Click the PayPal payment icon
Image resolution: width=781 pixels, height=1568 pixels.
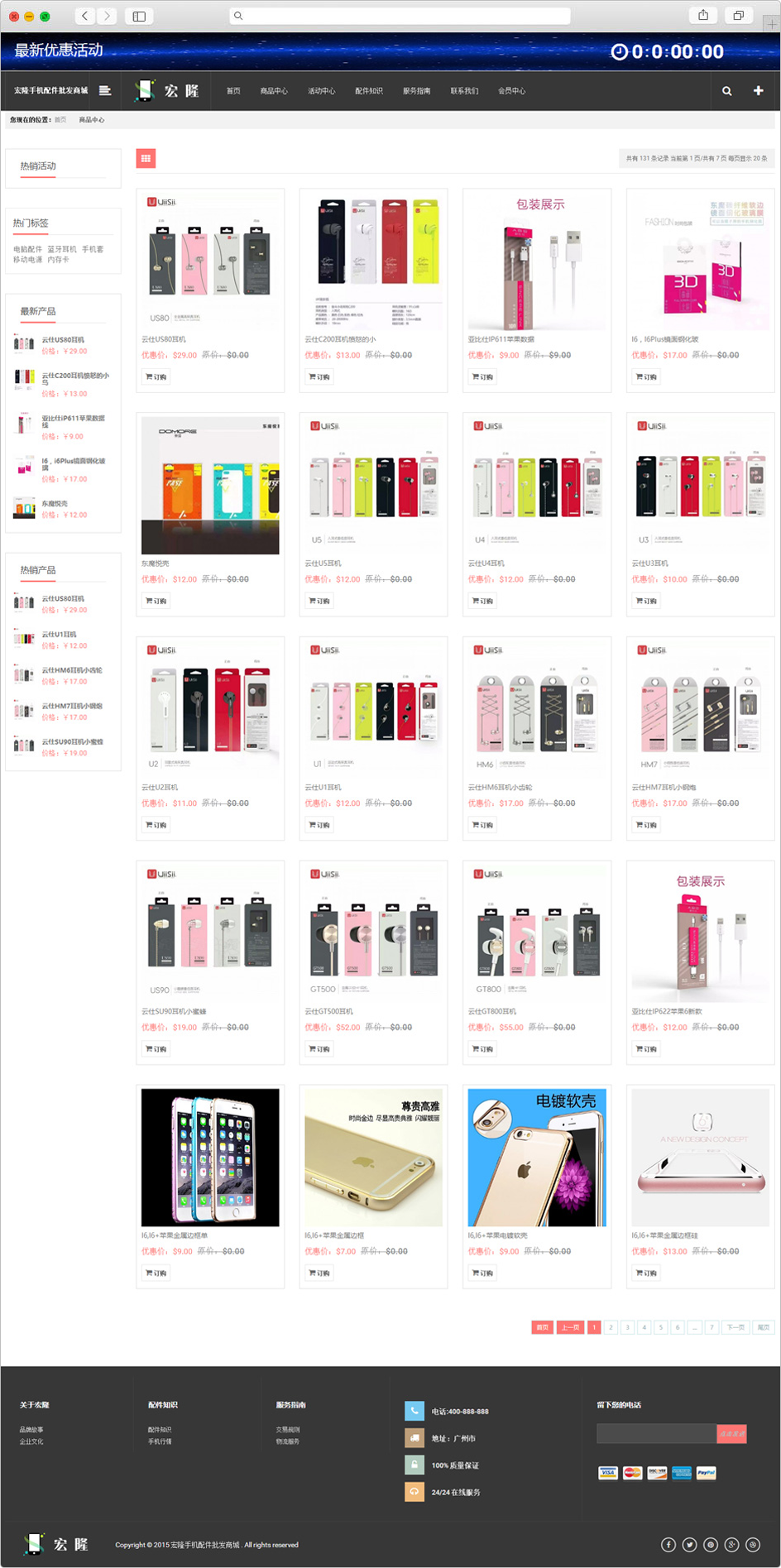pyautogui.click(x=706, y=1473)
